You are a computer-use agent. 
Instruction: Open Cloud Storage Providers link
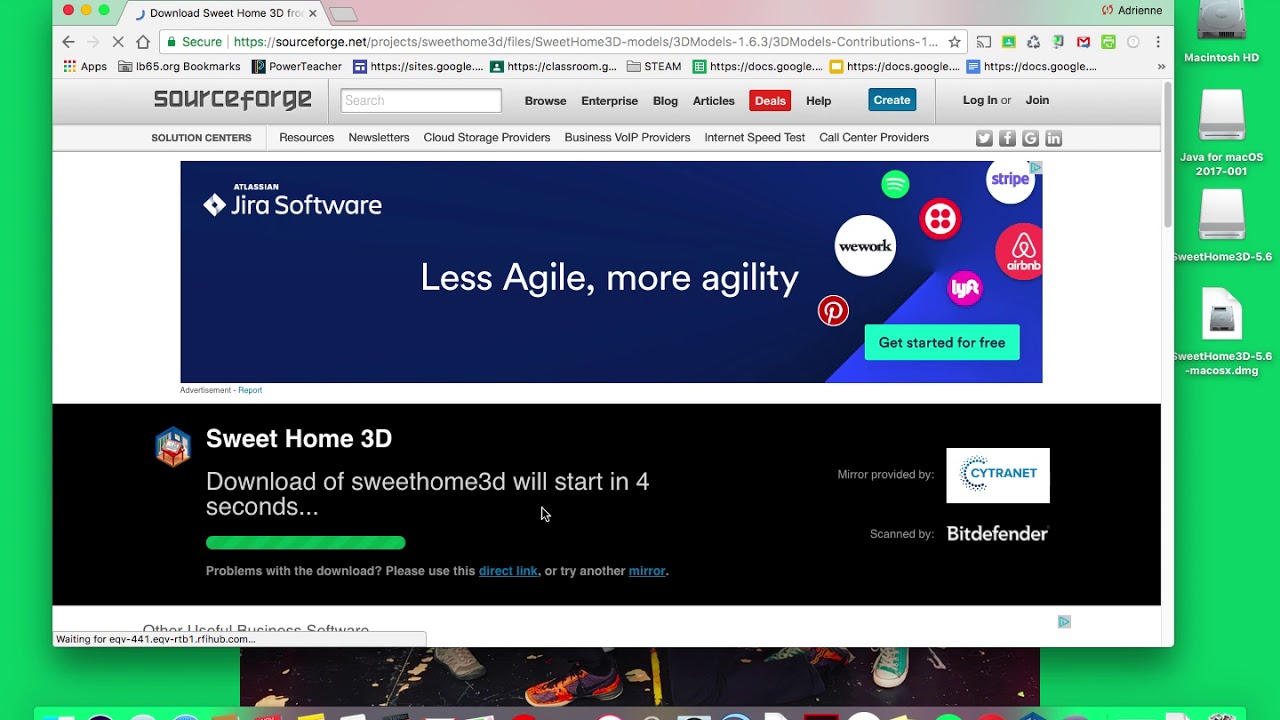tap(486, 138)
